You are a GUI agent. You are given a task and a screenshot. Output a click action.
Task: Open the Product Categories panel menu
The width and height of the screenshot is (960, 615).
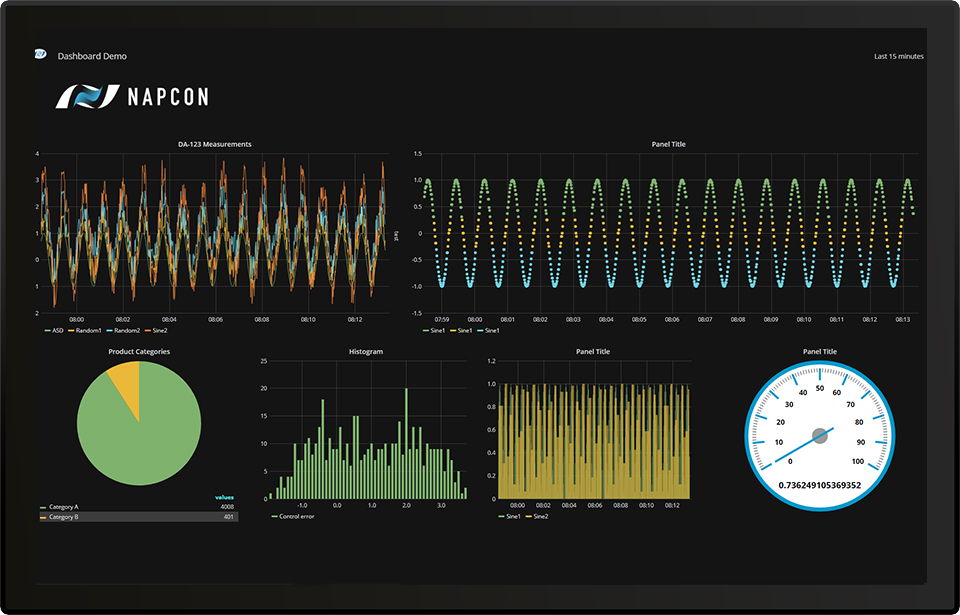click(x=140, y=351)
